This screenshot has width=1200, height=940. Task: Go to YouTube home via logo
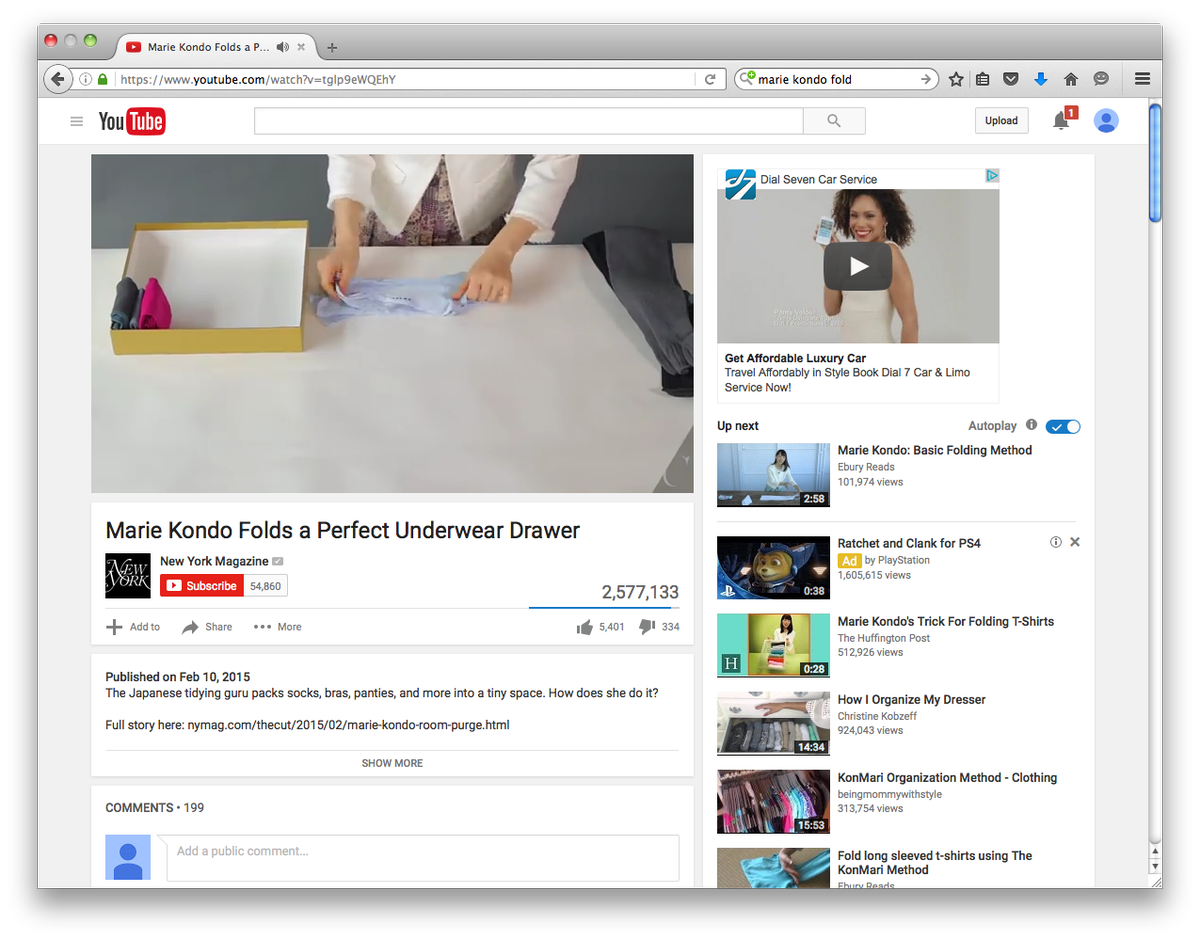[x=132, y=122]
